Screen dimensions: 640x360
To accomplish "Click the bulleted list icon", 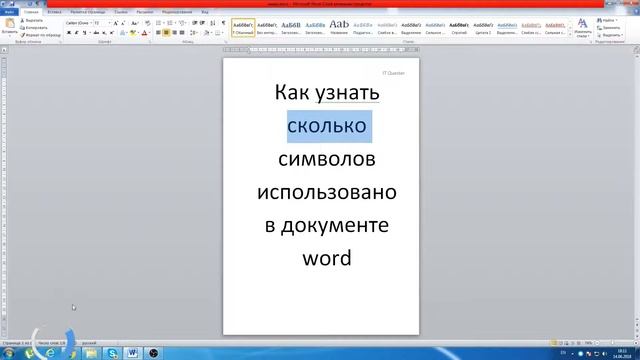I will (x=159, y=23).
